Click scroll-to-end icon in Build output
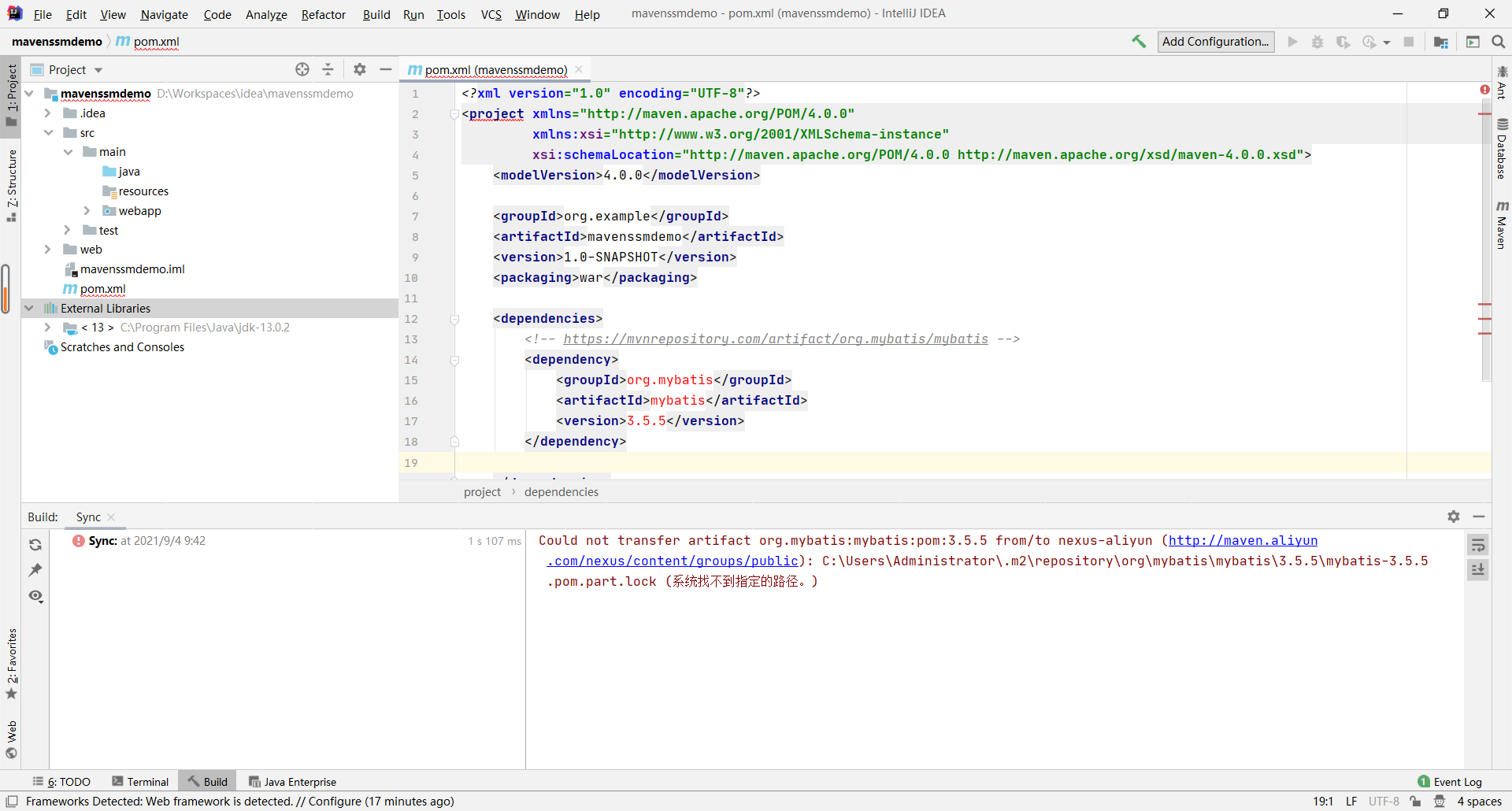 point(1478,569)
